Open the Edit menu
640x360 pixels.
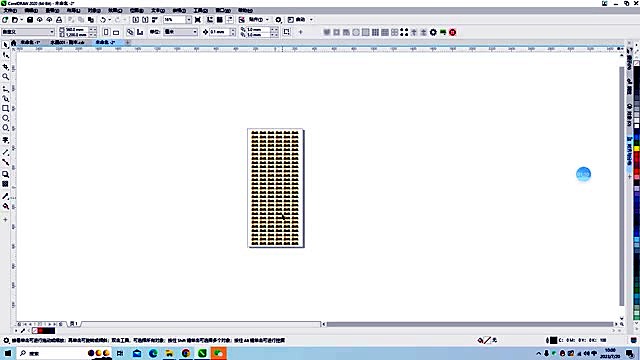tap(31, 10)
